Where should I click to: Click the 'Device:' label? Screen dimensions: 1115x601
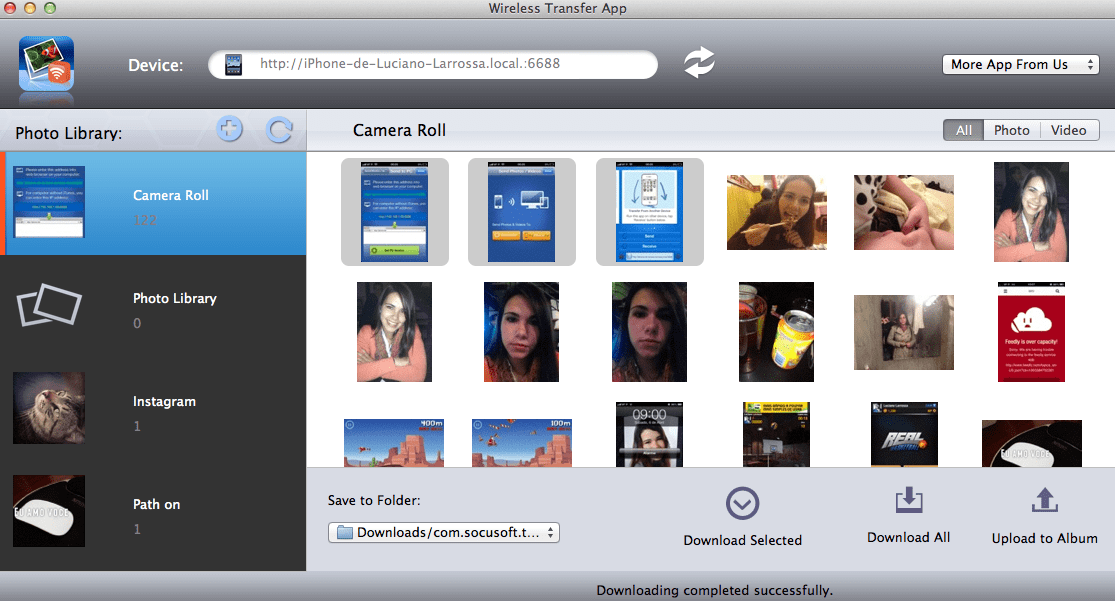click(x=156, y=65)
